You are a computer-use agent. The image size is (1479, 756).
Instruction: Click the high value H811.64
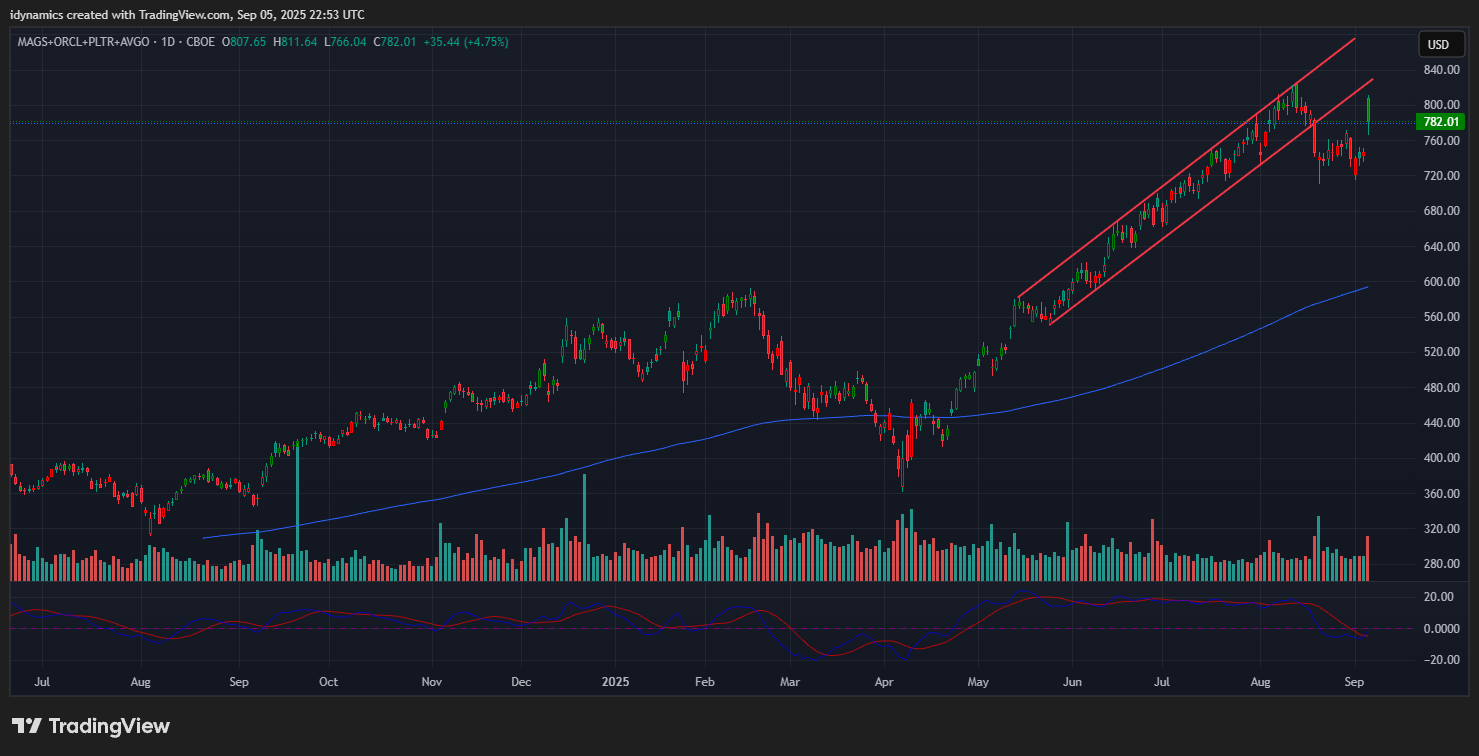pos(295,43)
